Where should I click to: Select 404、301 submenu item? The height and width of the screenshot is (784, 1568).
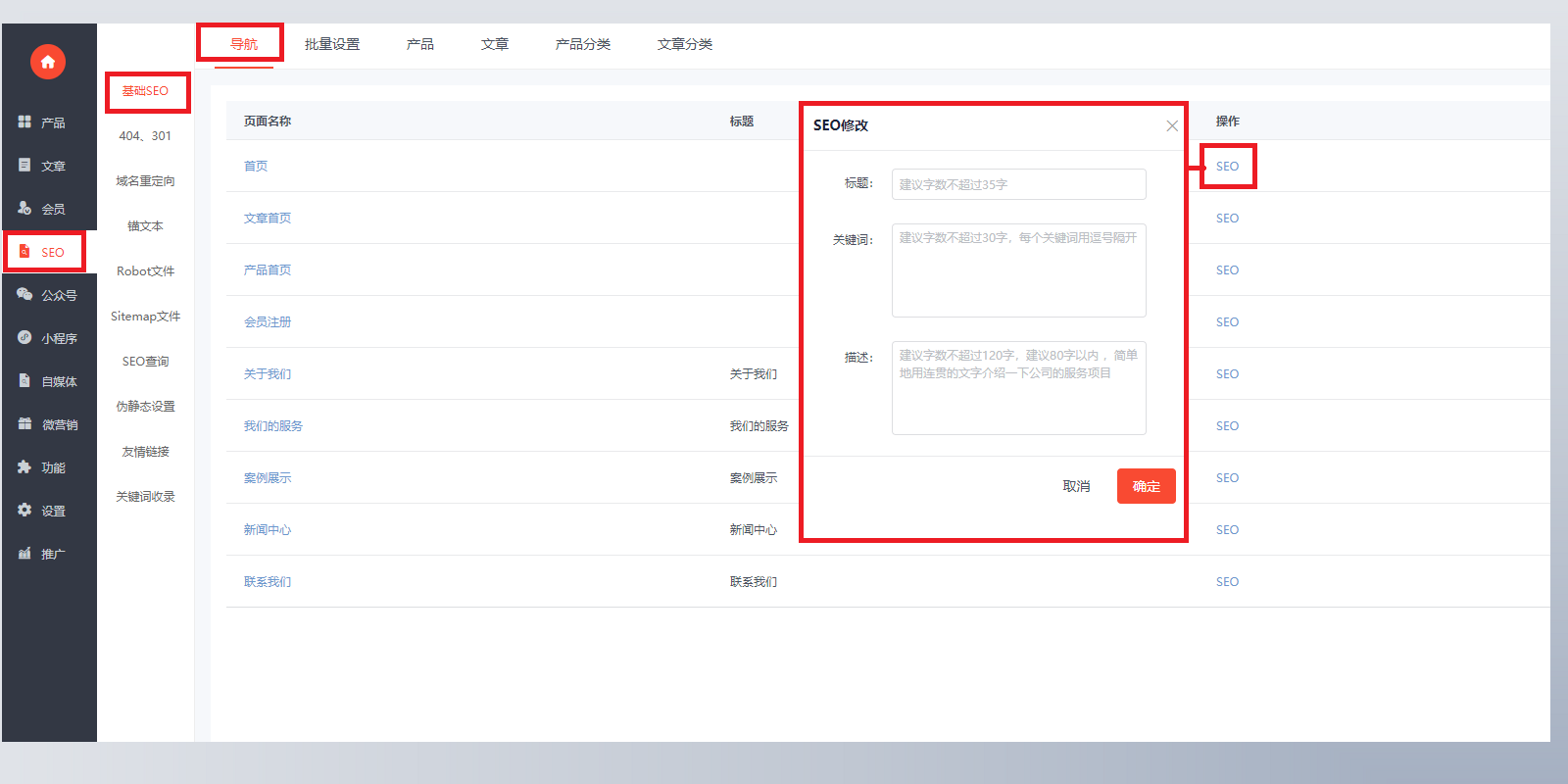145,136
